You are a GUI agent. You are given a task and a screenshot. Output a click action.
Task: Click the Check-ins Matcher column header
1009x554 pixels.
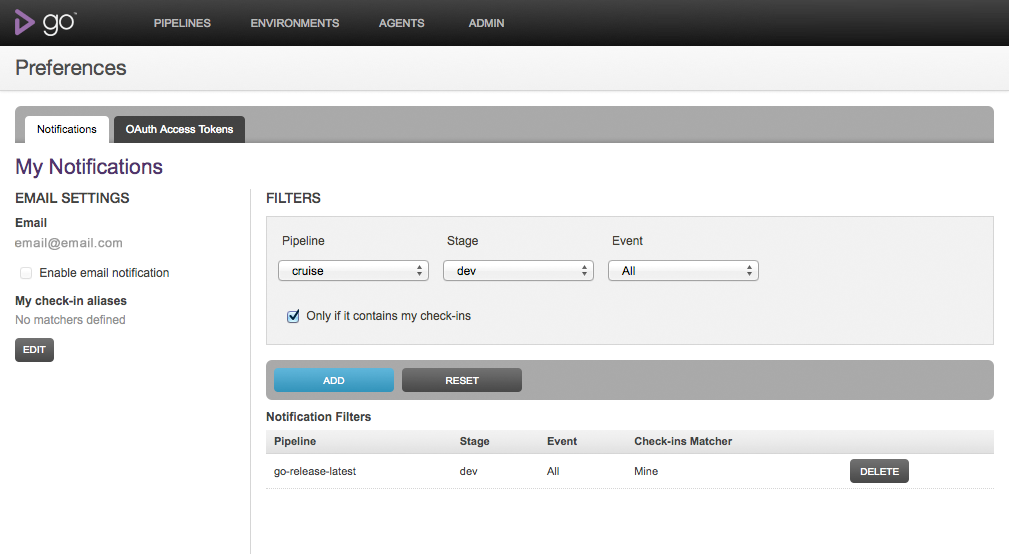[683, 441]
